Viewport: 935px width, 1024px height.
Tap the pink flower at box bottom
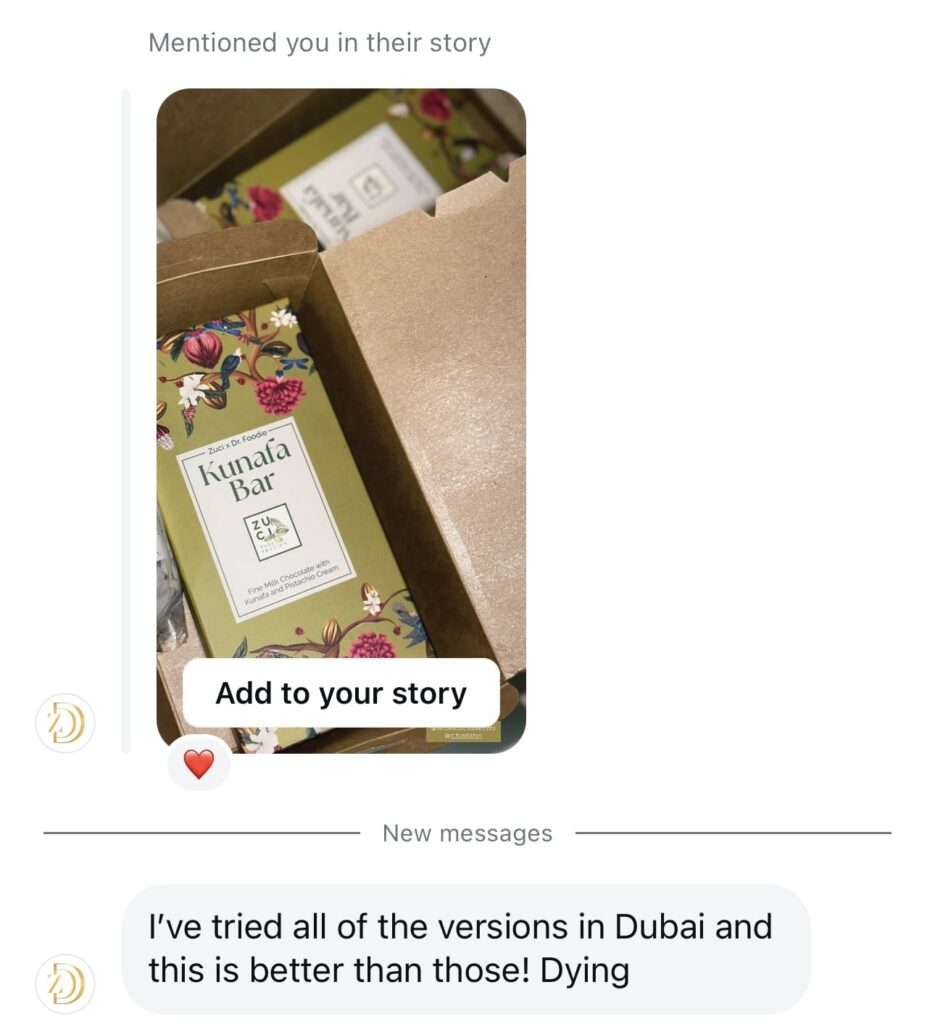point(373,644)
